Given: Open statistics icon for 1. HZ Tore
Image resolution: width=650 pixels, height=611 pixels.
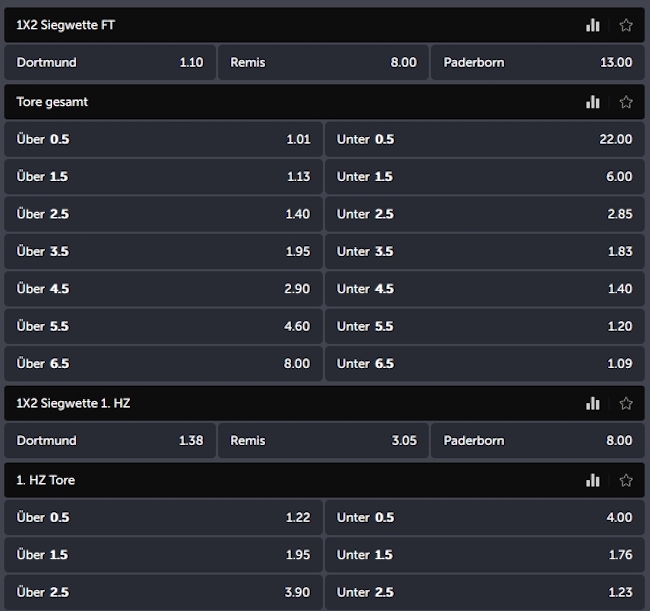Looking at the screenshot, I should coord(593,480).
